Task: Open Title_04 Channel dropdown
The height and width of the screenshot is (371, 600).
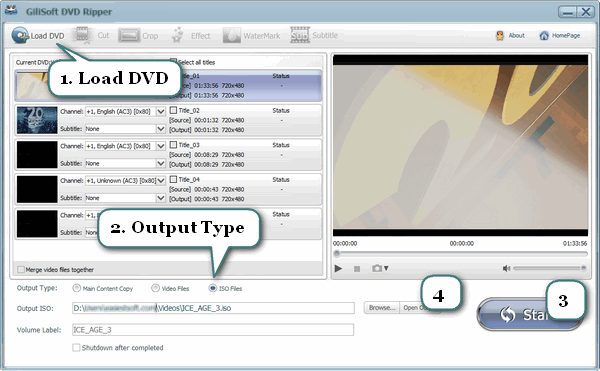Action: 161,181
